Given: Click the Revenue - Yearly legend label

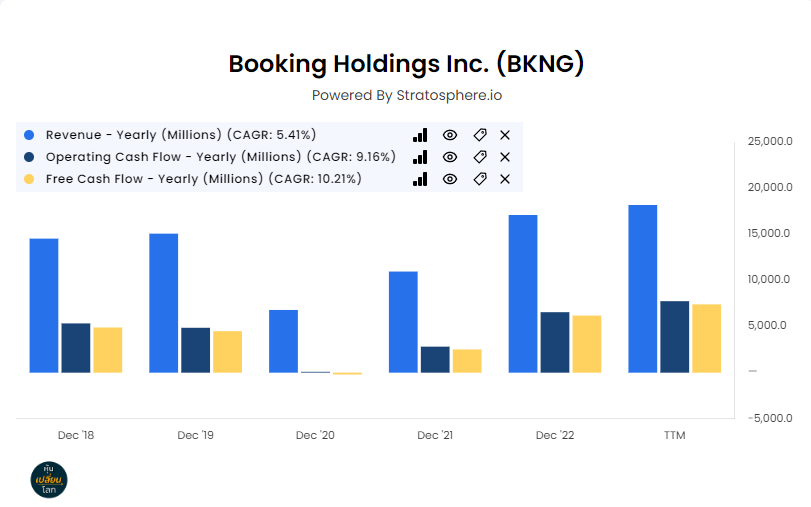Looking at the screenshot, I should point(181,135).
